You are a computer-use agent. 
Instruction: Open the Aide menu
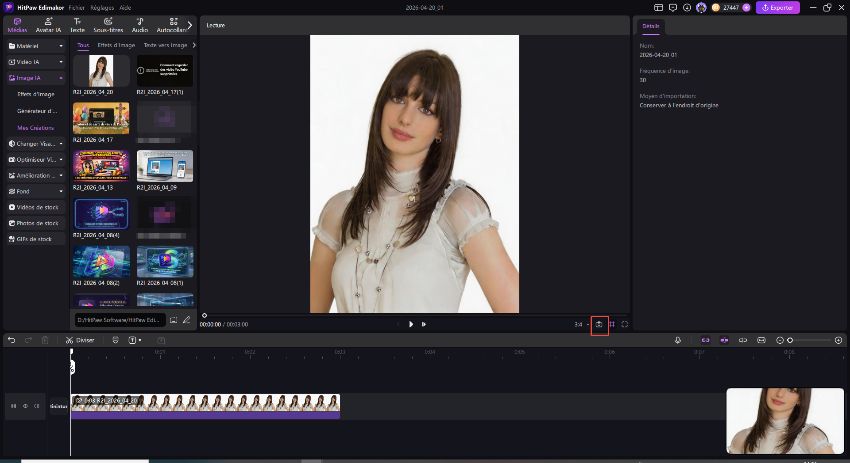click(125, 8)
